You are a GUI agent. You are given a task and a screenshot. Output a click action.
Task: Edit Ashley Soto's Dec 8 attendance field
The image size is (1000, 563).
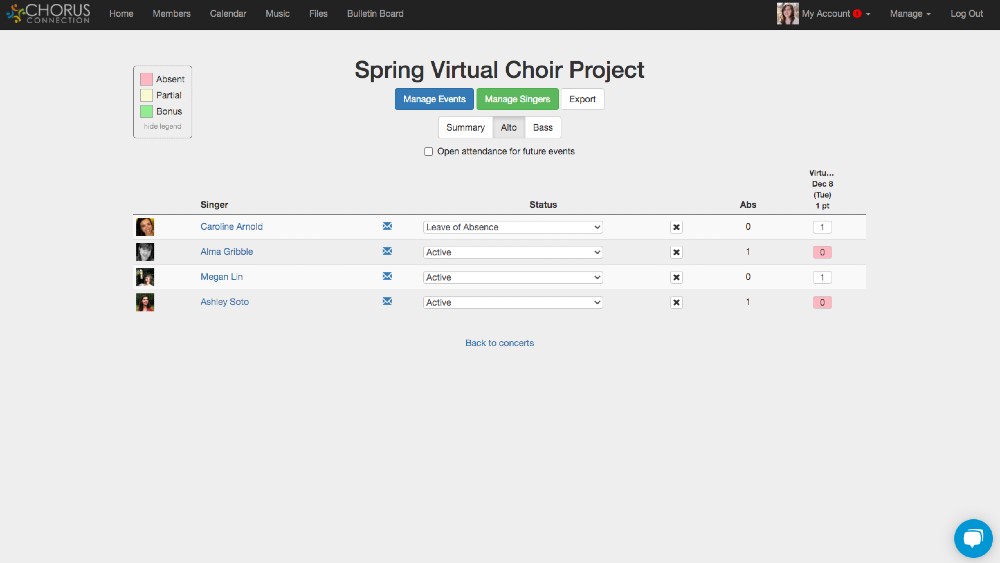pyautogui.click(x=822, y=302)
